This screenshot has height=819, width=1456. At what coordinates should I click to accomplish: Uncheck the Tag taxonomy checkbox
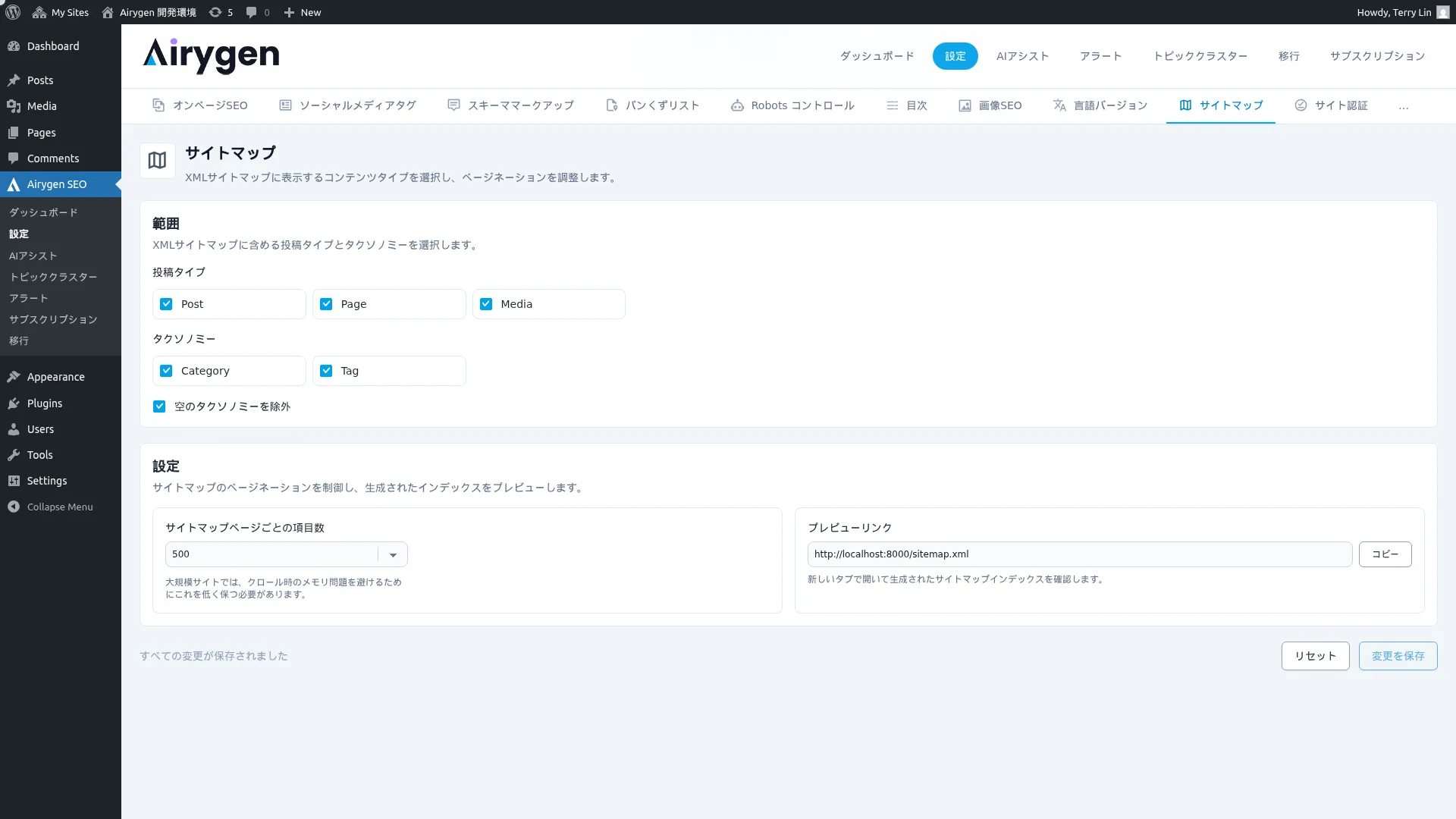326,371
